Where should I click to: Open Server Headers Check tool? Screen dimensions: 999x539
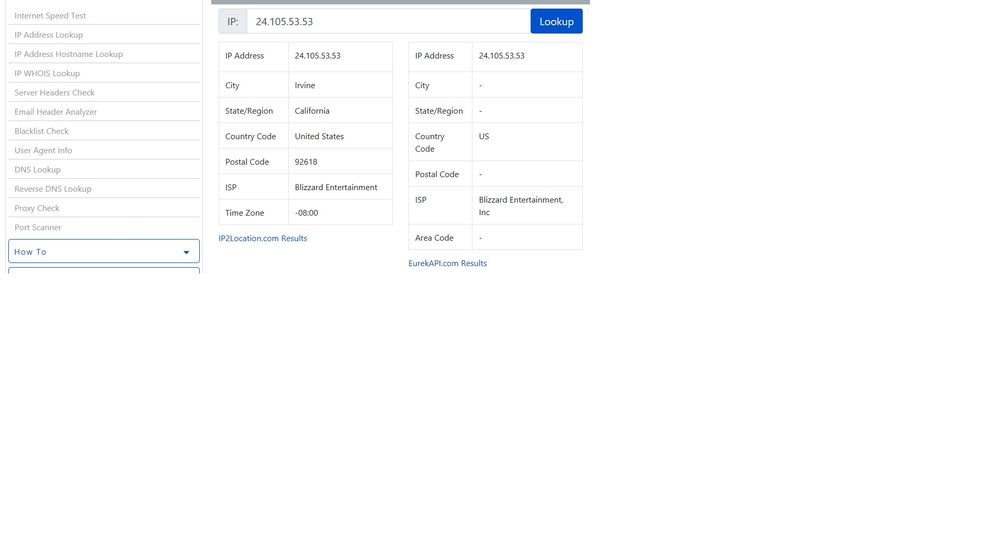(x=54, y=93)
